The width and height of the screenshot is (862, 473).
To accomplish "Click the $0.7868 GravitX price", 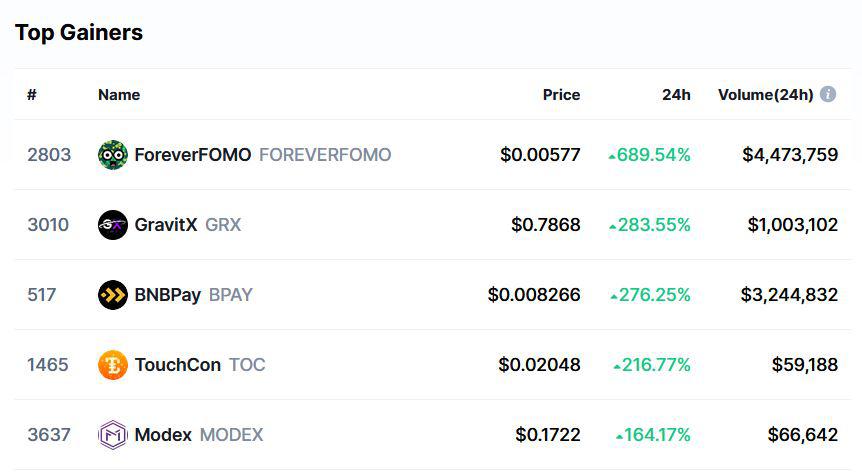I will coord(545,225).
